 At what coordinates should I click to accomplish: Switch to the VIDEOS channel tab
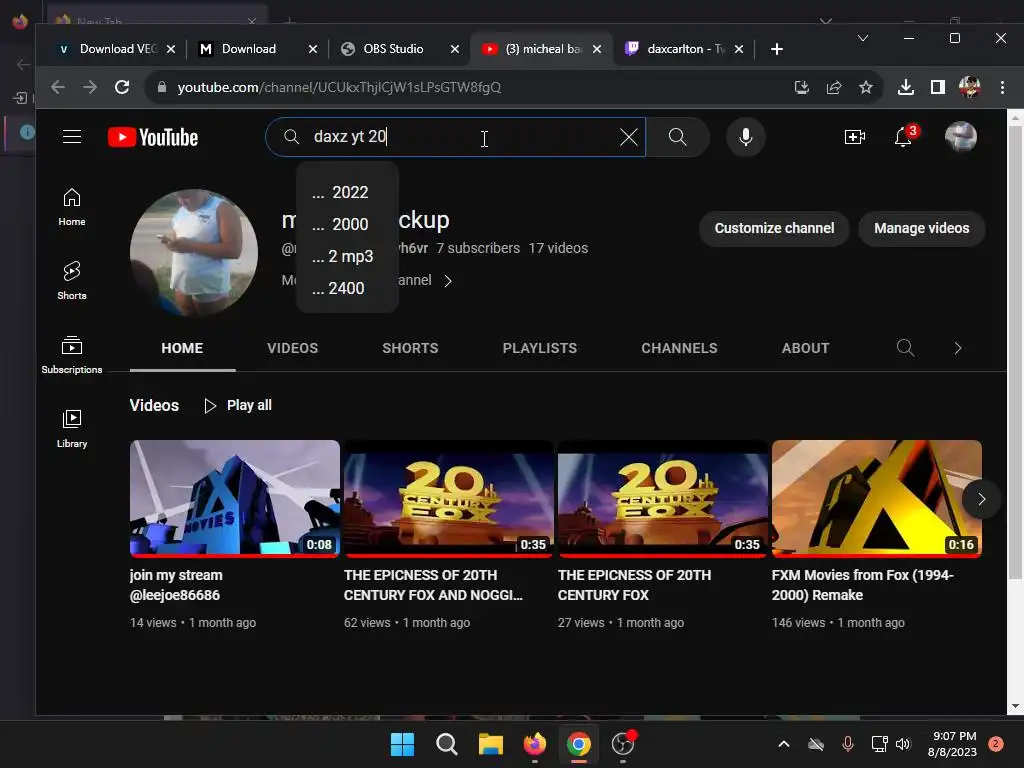click(x=293, y=348)
